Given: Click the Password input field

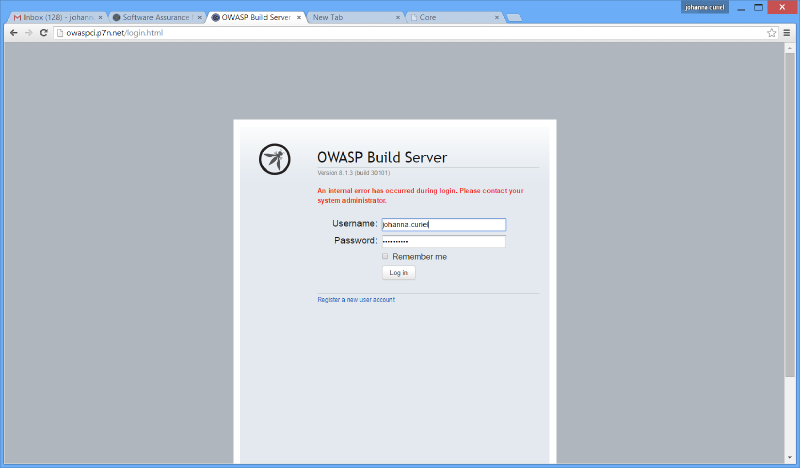Looking at the screenshot, I should 443,241.
